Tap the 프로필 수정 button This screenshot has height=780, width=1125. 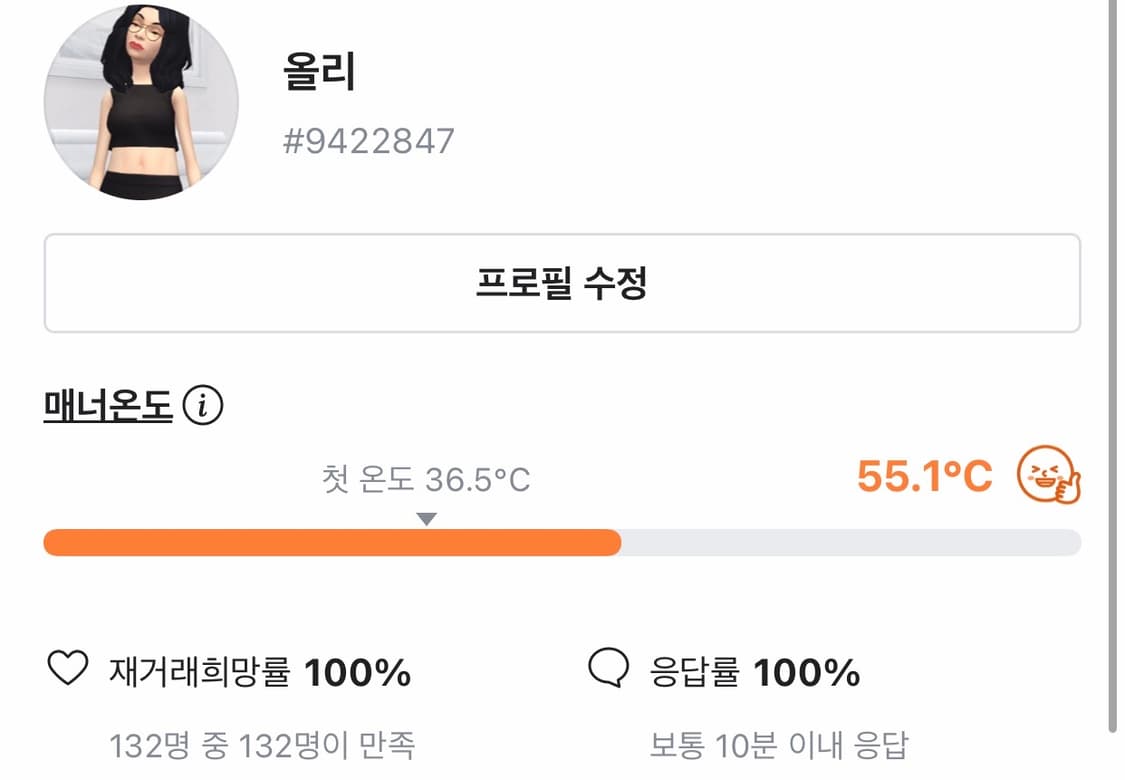pos(562,284)
